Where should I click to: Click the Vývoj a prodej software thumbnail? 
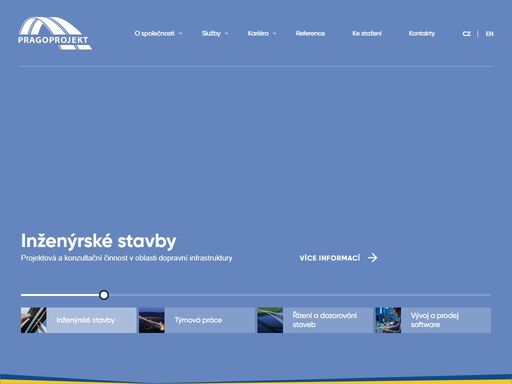(x=388, y=320)
